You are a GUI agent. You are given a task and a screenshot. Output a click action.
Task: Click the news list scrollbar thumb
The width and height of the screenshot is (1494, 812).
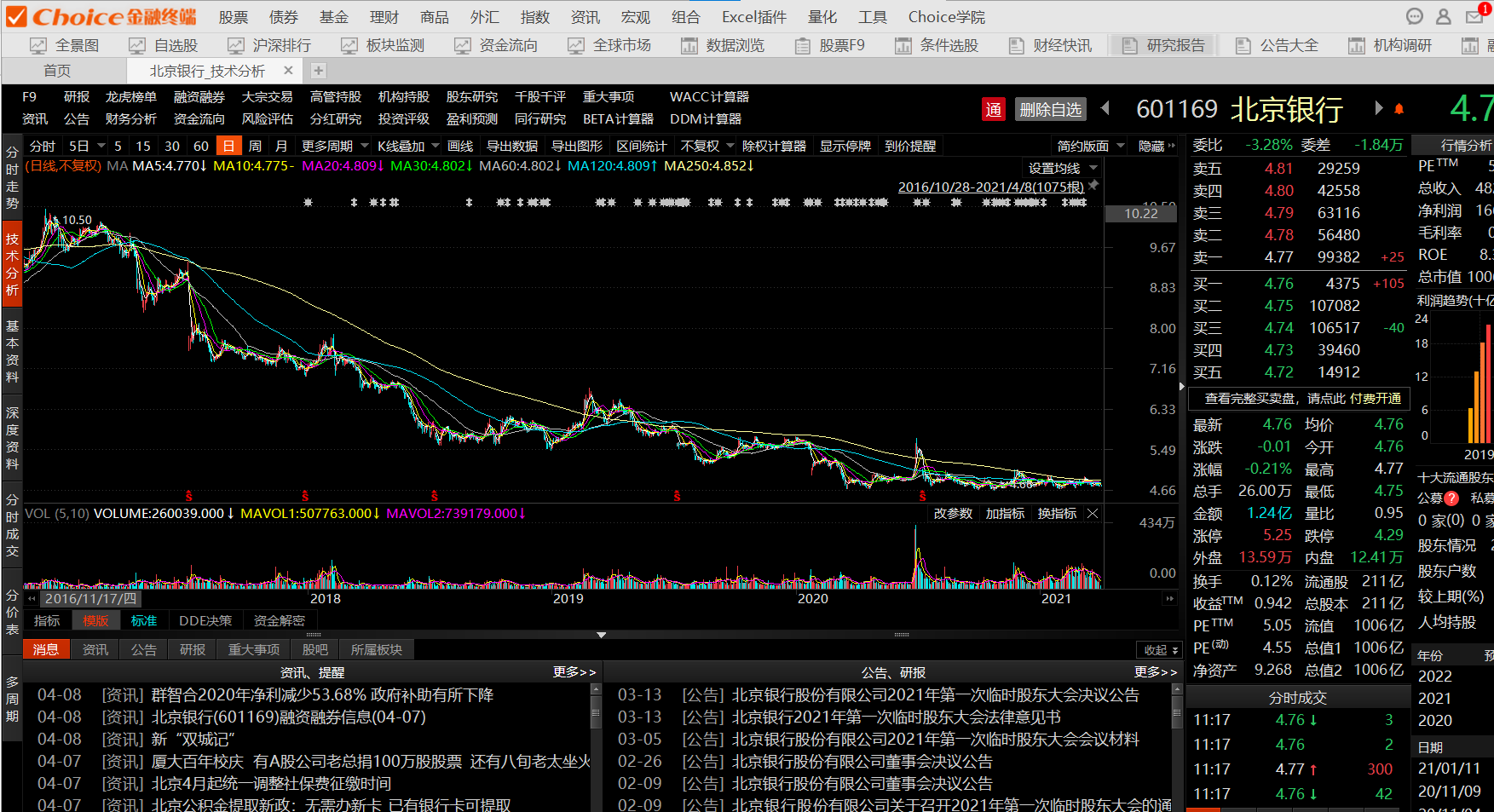(595, 714)
